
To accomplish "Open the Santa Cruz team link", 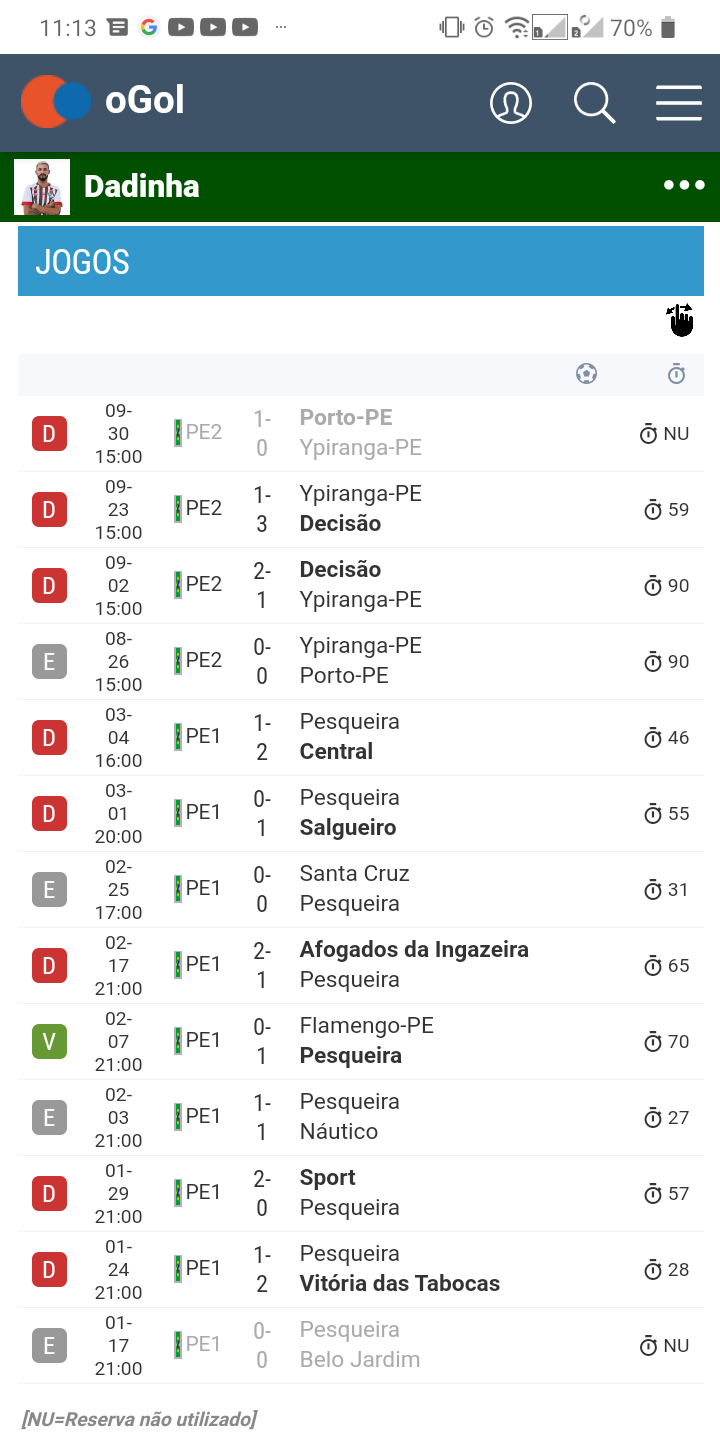I will (x=354, y=874).
